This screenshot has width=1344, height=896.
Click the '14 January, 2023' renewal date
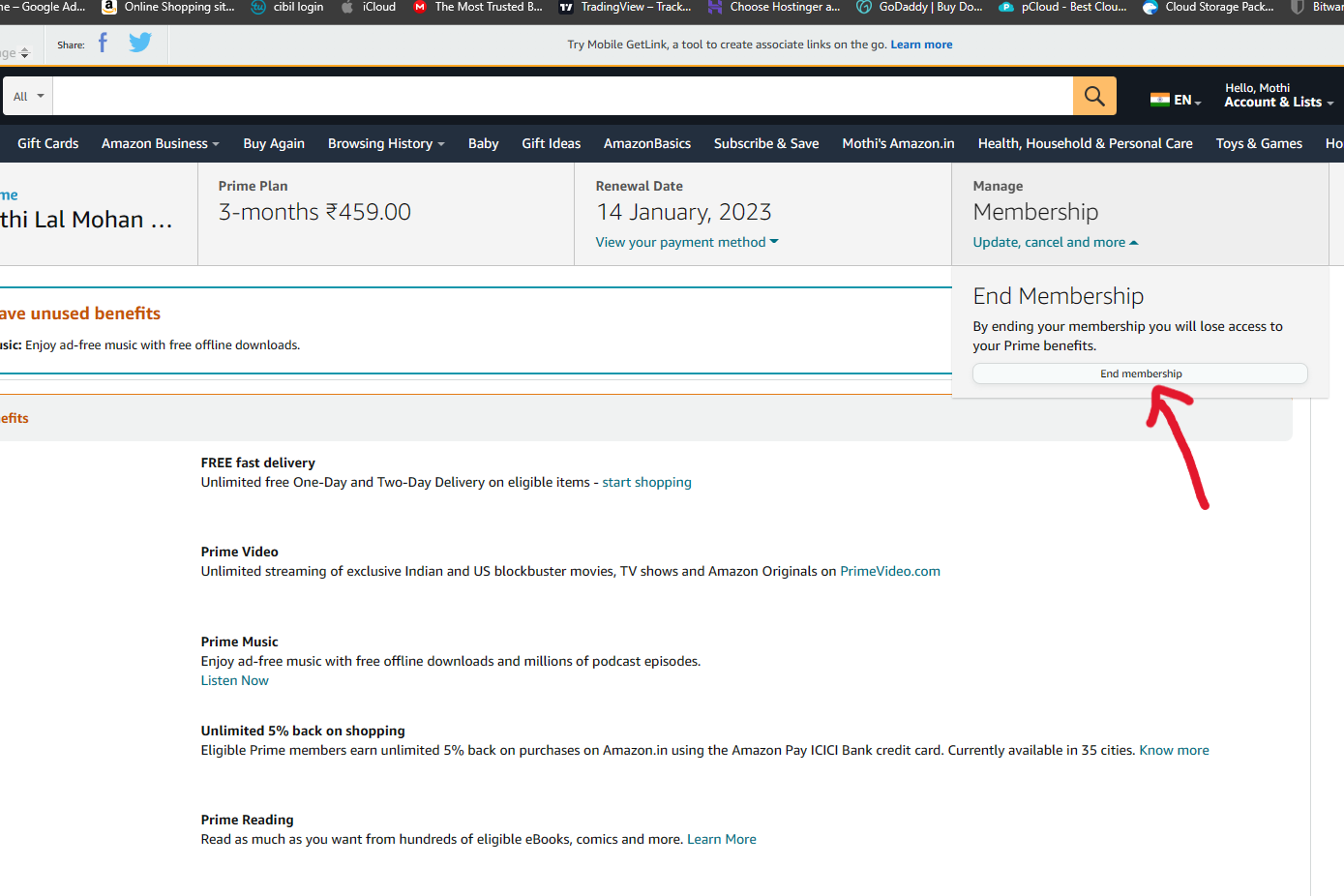click(684, 212)
